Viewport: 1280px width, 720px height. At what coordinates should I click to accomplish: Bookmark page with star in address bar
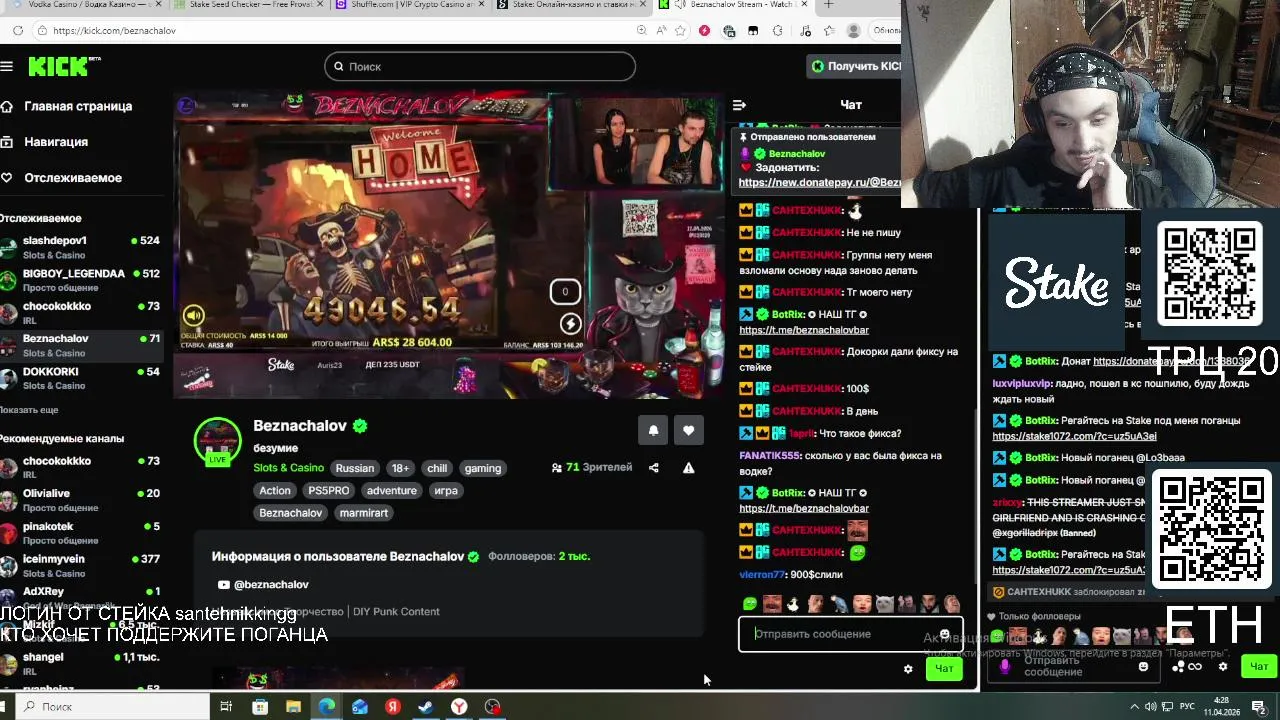pyautogui.click(x=681, y=30)
